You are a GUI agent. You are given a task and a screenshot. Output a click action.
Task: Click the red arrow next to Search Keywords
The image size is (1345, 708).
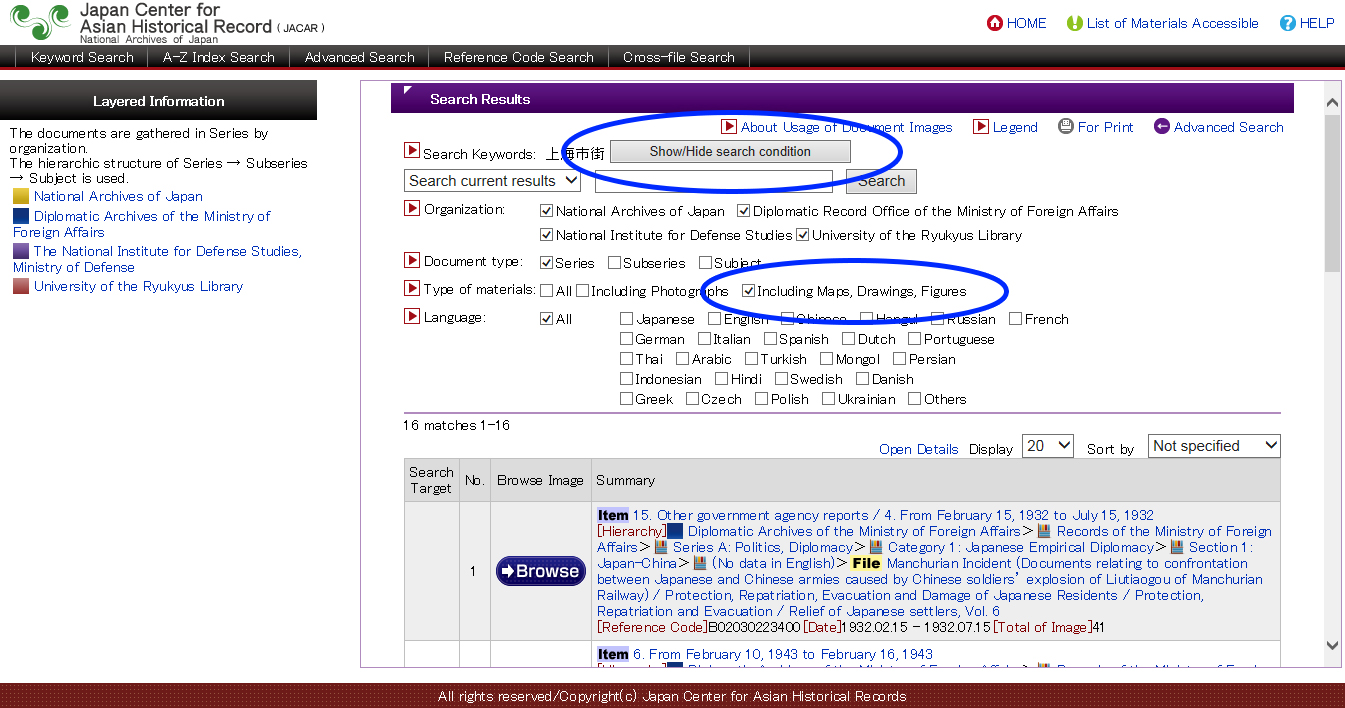point(412,151)
